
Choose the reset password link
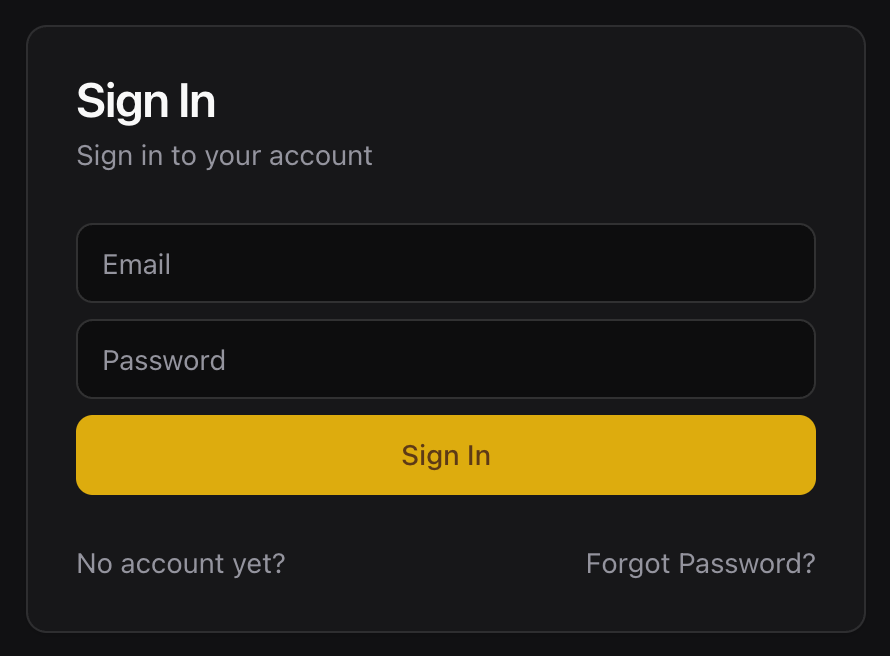700,564
